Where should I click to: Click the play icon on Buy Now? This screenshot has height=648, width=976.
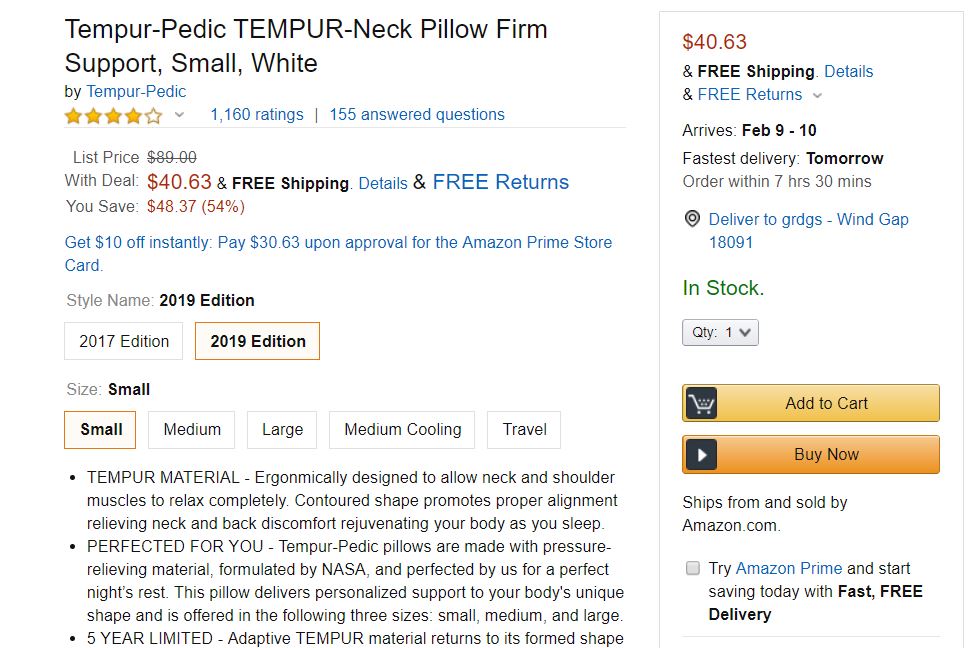[702, 455]
